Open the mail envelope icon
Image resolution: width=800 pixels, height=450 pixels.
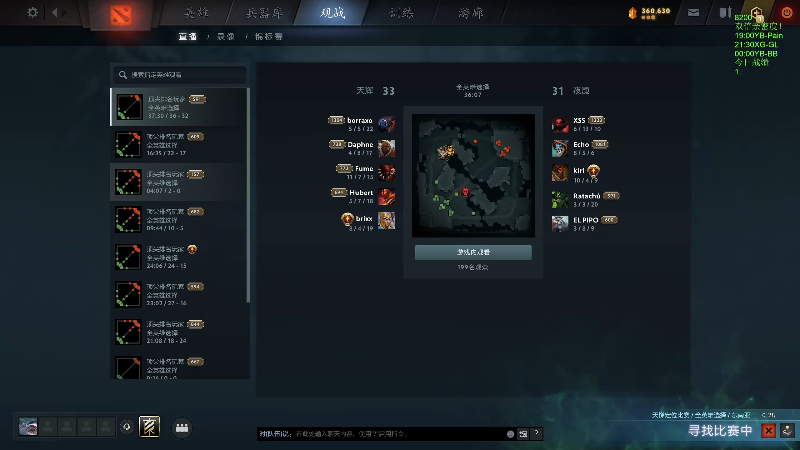pyautogui.click(x=693, y=13)
